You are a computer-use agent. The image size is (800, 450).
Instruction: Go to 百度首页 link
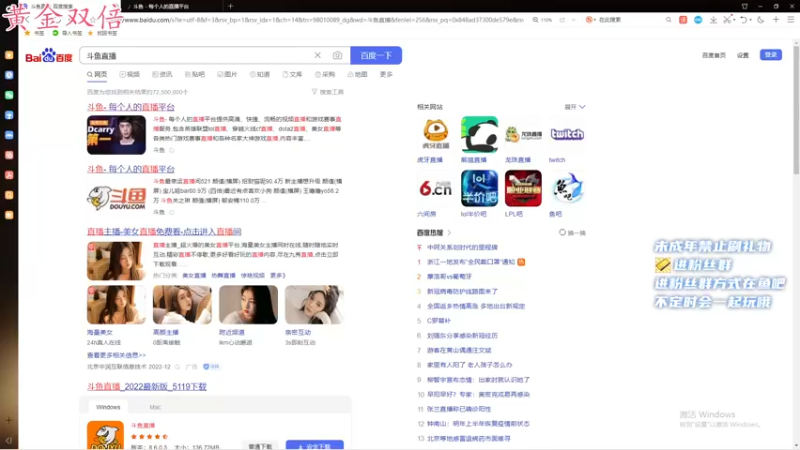coord(713,55)
